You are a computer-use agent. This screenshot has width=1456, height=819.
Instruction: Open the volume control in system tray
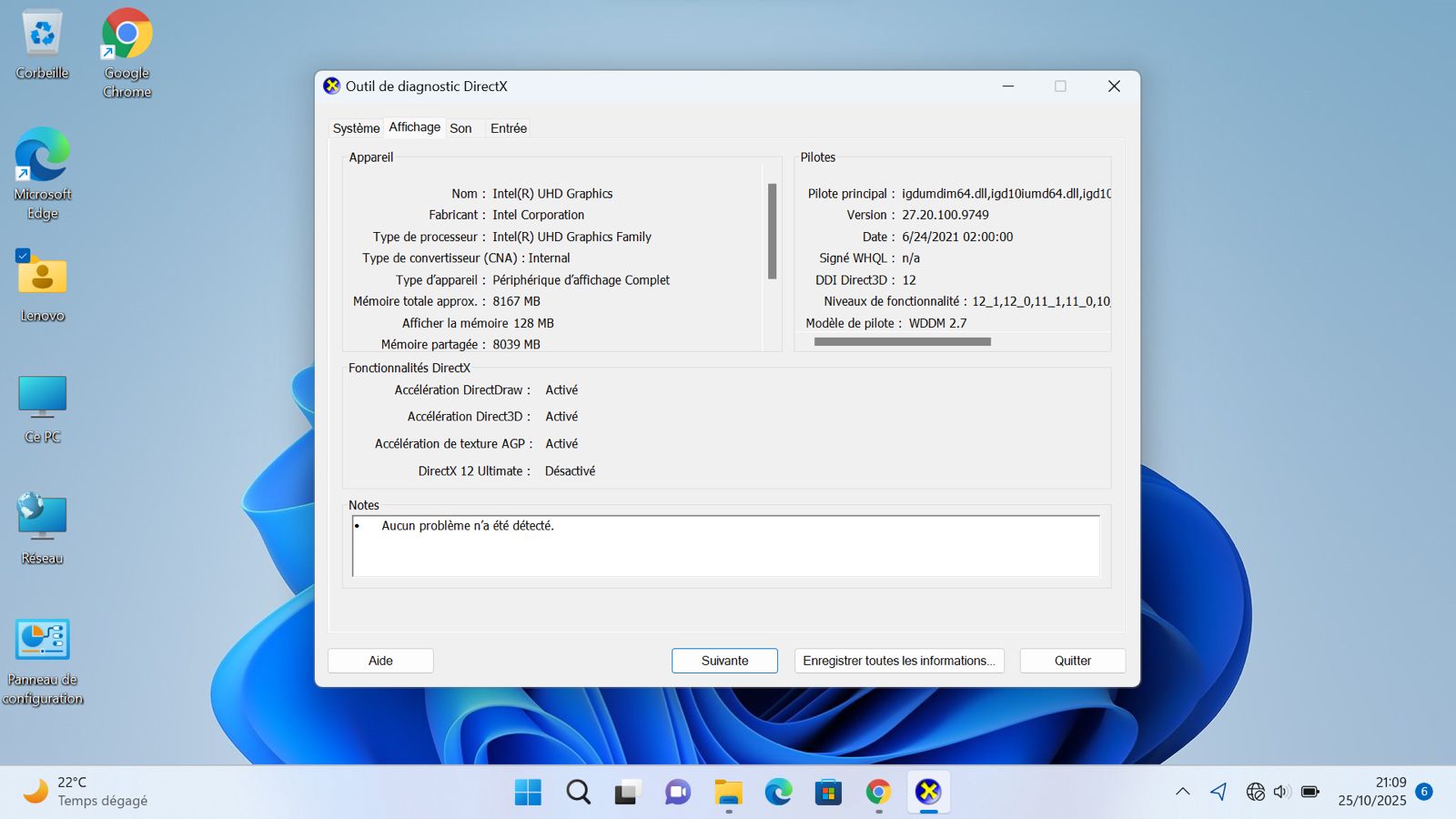pyautogui.click(x=1282, y=792)
